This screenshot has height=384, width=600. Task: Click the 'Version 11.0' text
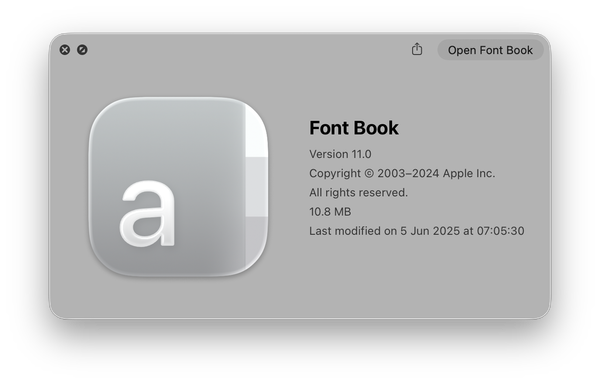(x=340, y=154)
